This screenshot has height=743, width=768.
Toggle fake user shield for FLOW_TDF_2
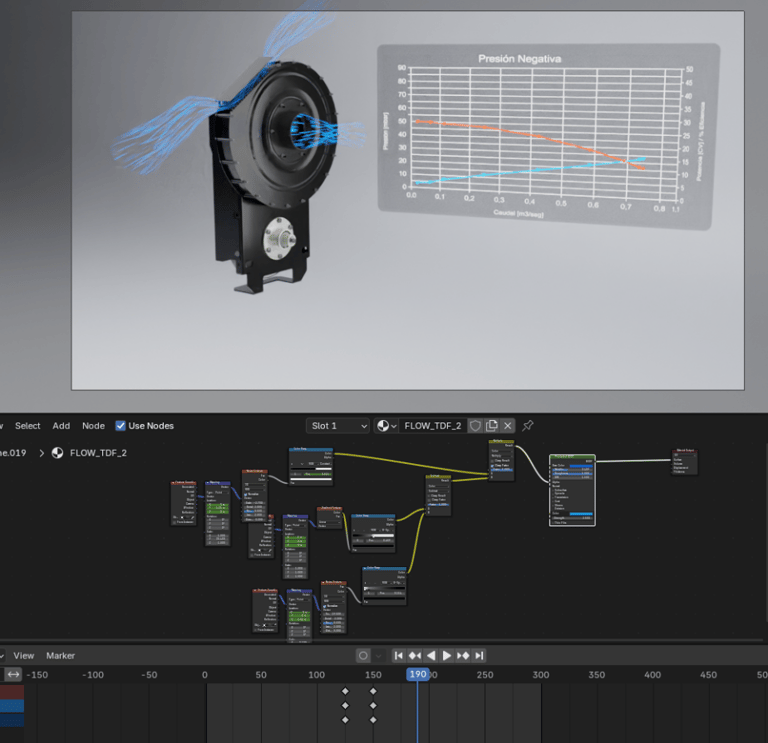pos(475,426)
